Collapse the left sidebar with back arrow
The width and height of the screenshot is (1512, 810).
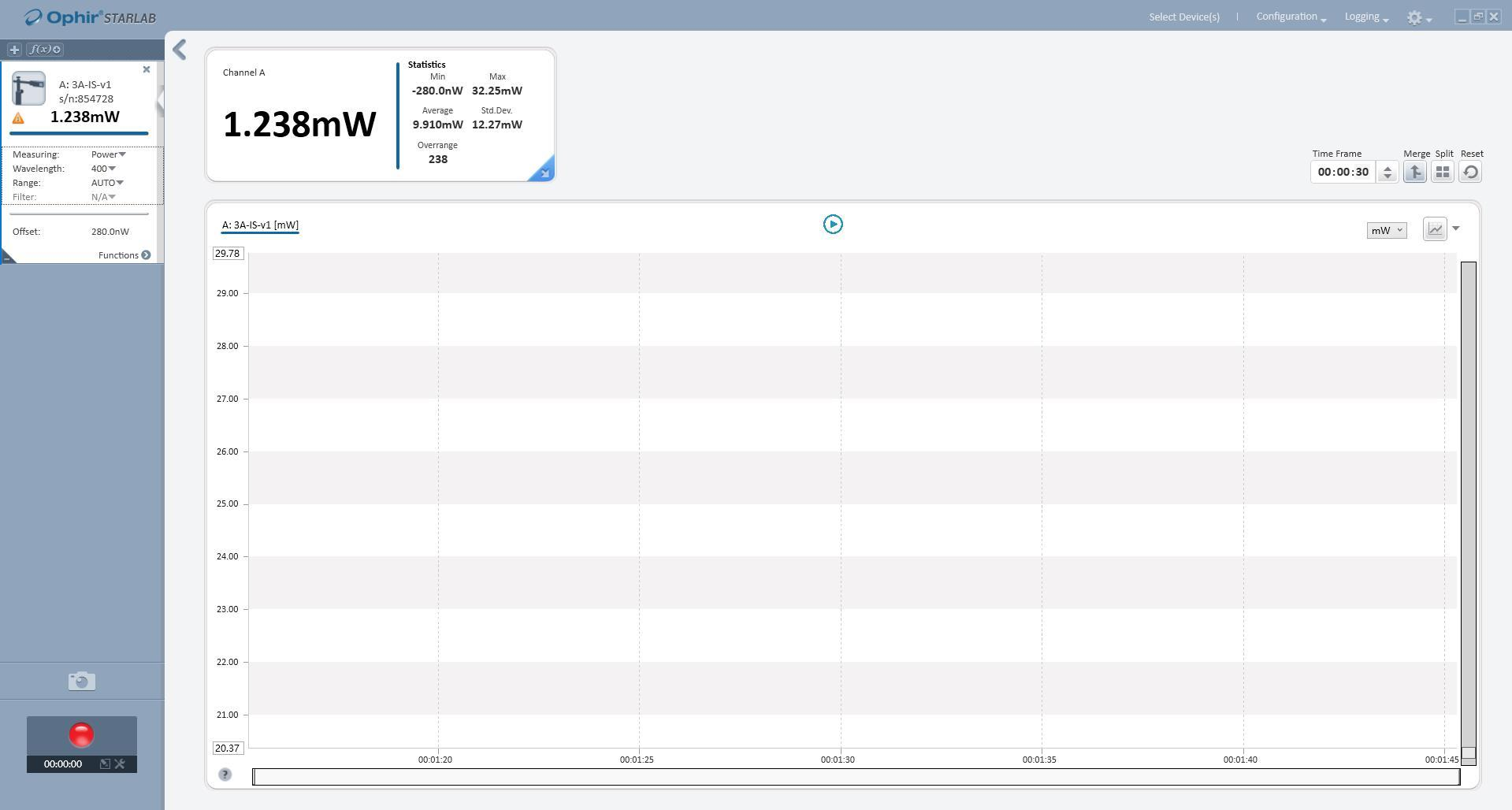click(x=180, y=50)
